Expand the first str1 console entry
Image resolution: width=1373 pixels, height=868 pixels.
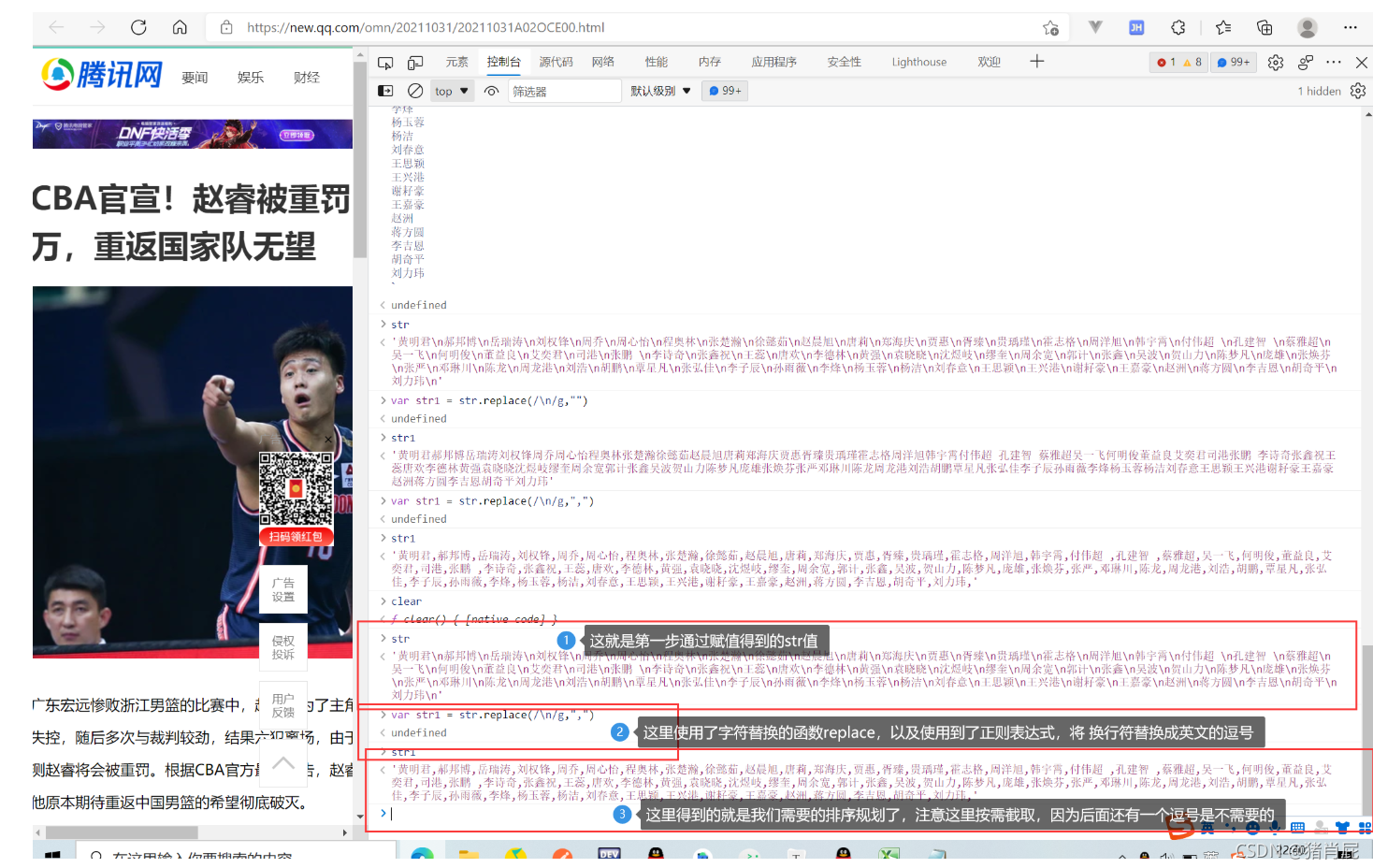[383, 438]
